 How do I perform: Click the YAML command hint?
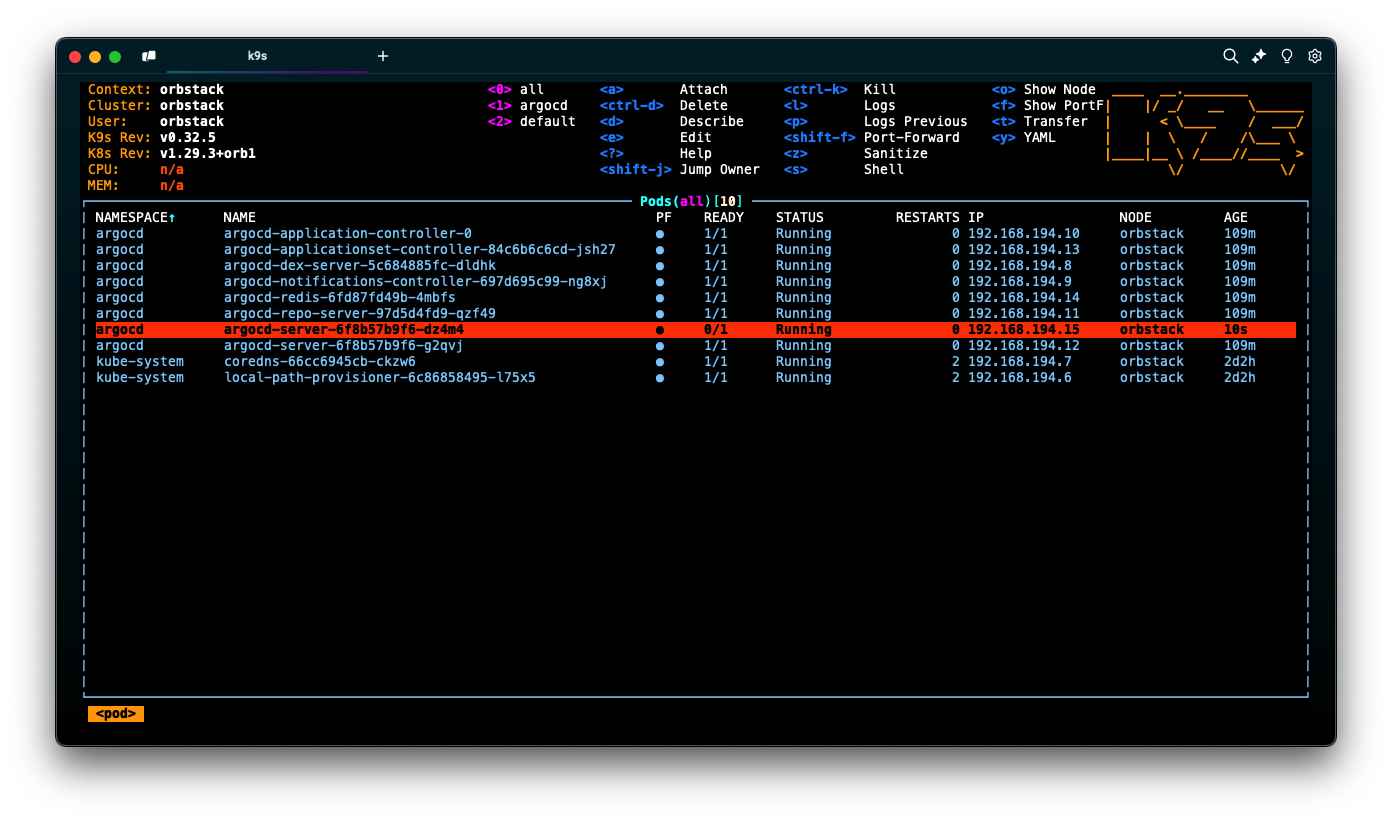coord(1040,138)
